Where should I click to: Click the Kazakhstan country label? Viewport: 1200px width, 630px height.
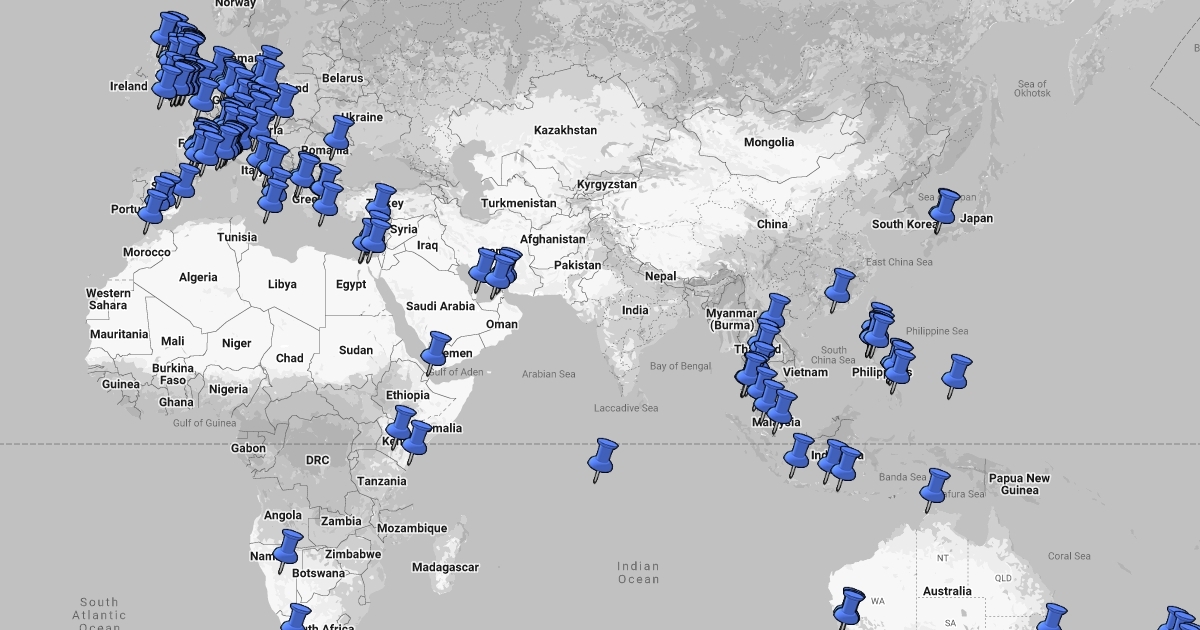pyautogui.click(x=565, y=130)
